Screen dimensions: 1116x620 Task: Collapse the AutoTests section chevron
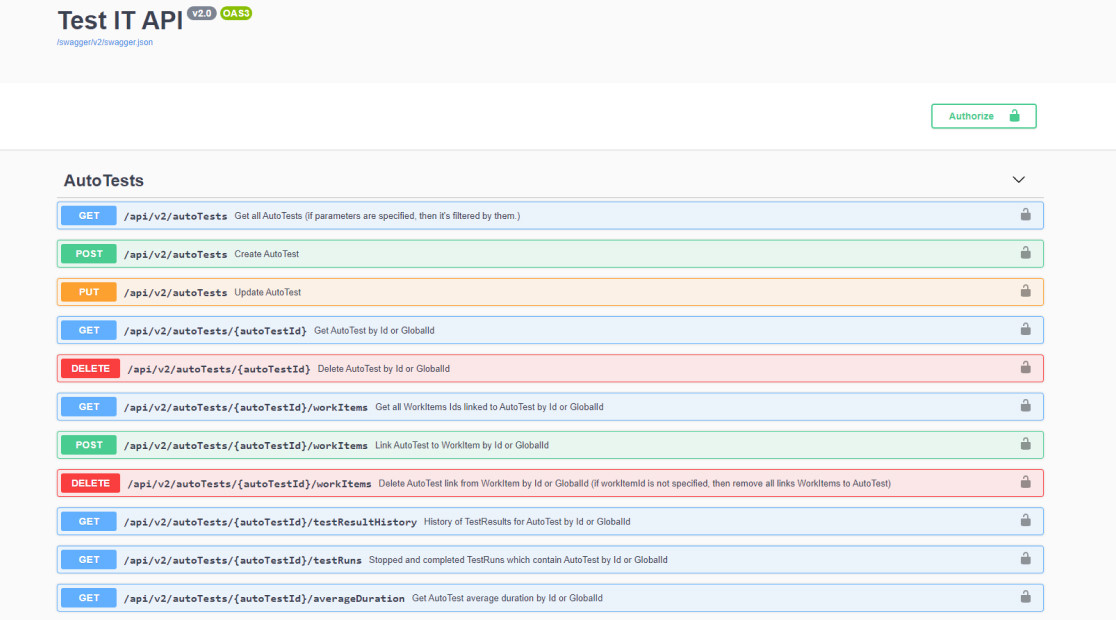pos(1018,180)
